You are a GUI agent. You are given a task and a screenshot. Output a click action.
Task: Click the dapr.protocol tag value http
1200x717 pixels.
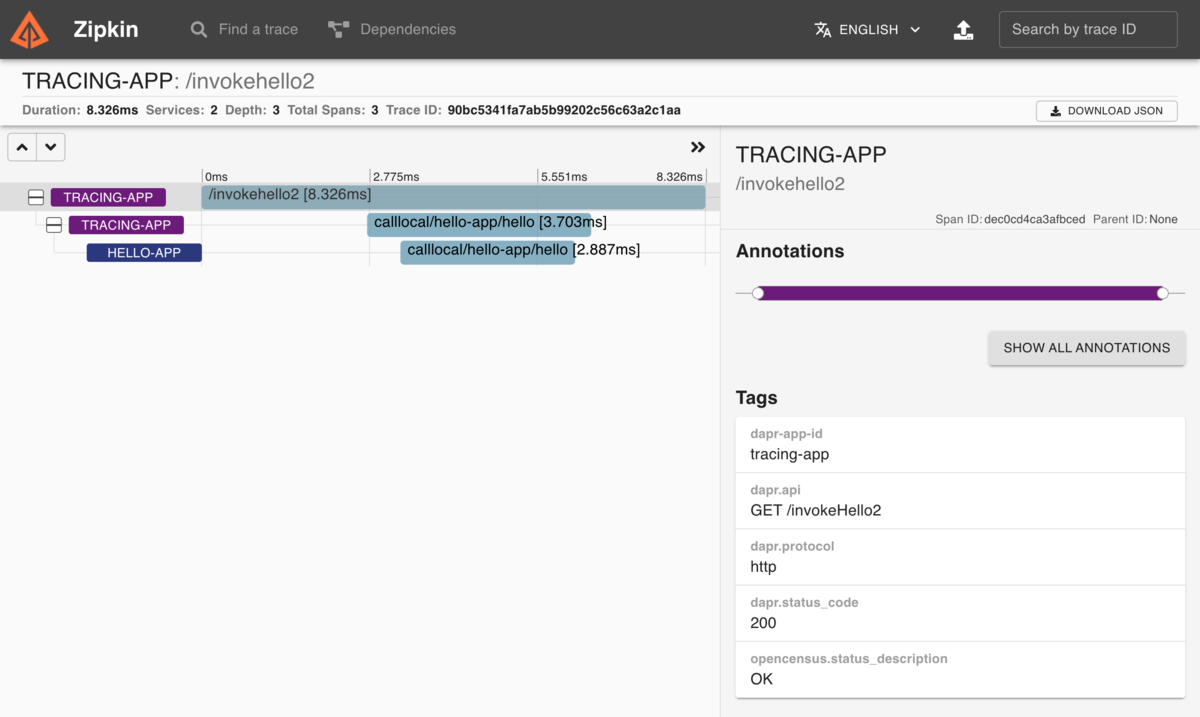[763, 566]
